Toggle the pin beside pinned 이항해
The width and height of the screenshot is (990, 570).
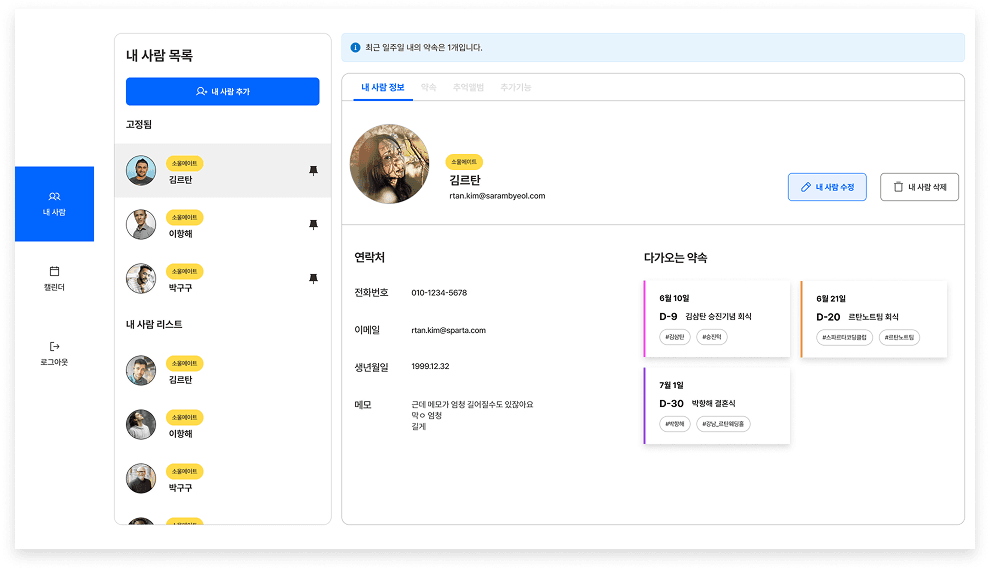coord(313,225)
